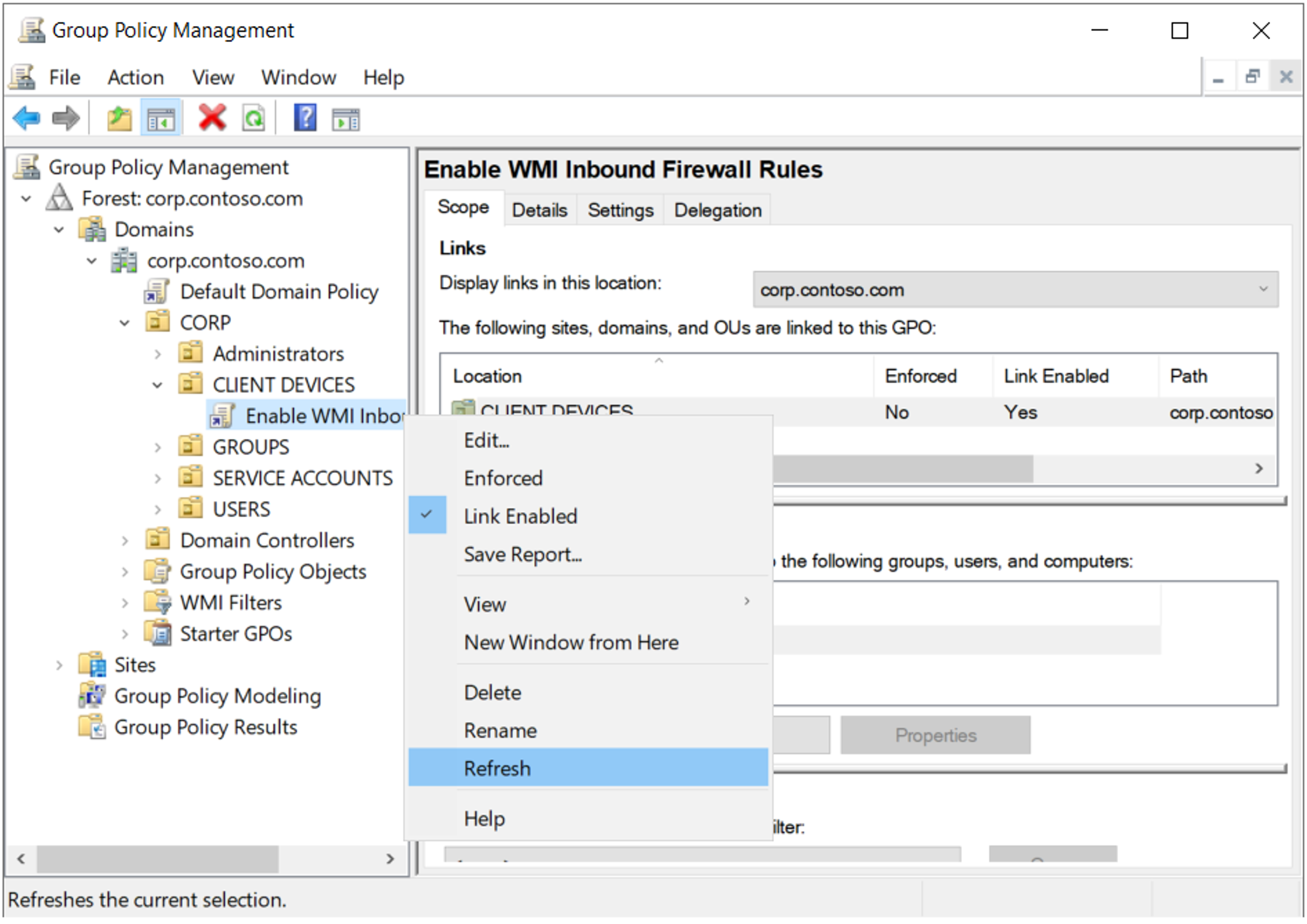Click the Properties button

click(935, 735)
